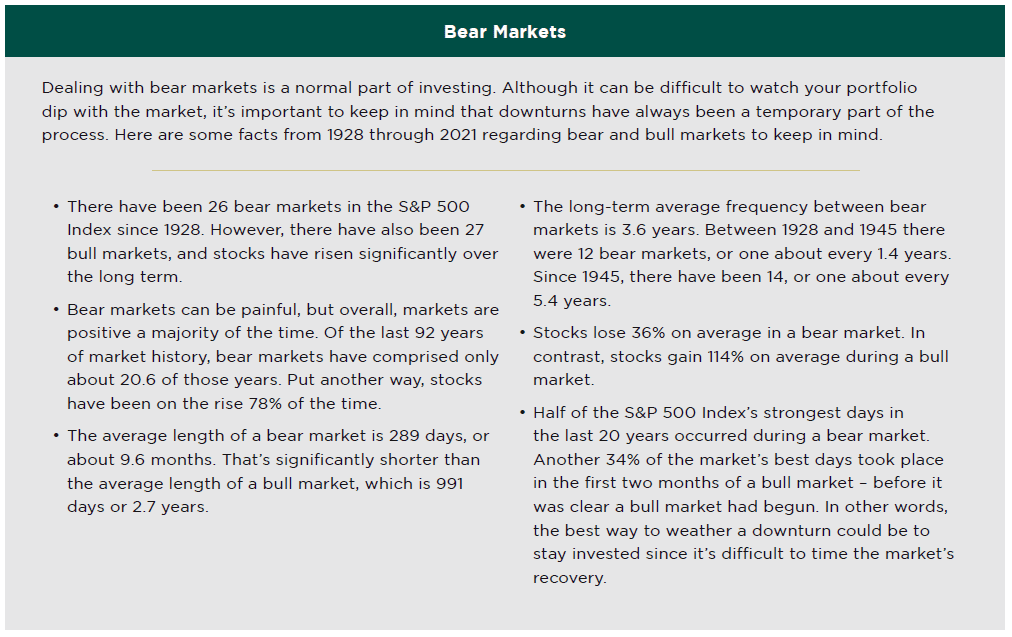Screen dimensions: 1012x637
Task: Click the paragraph about long-term average frequency
Action: [x=740, y=253]
